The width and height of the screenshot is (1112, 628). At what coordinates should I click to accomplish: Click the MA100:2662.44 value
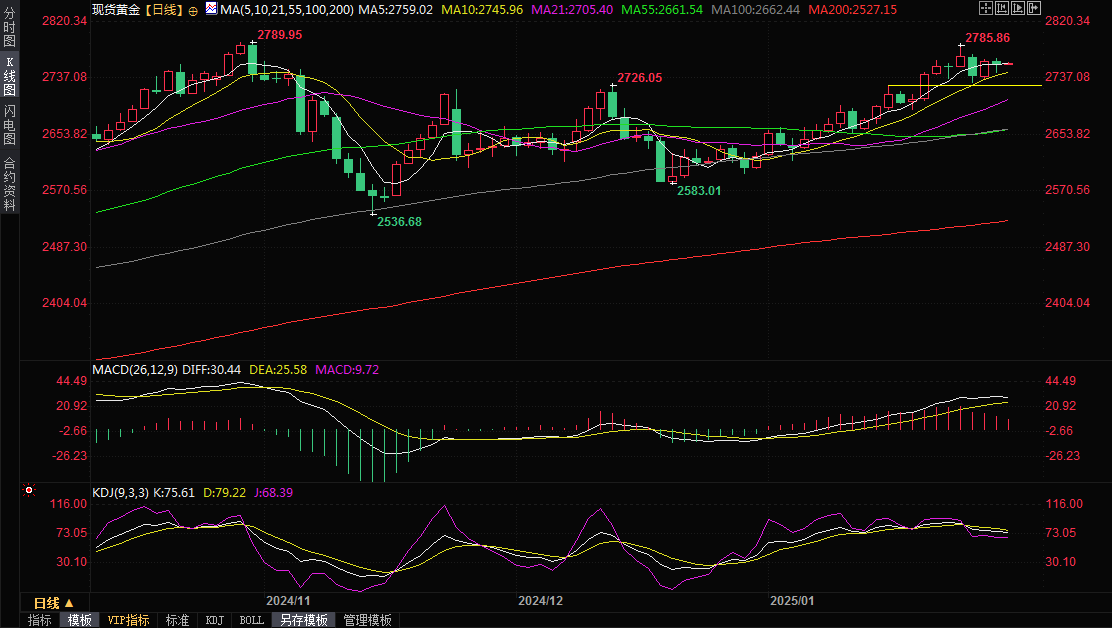tap(755, 10)
